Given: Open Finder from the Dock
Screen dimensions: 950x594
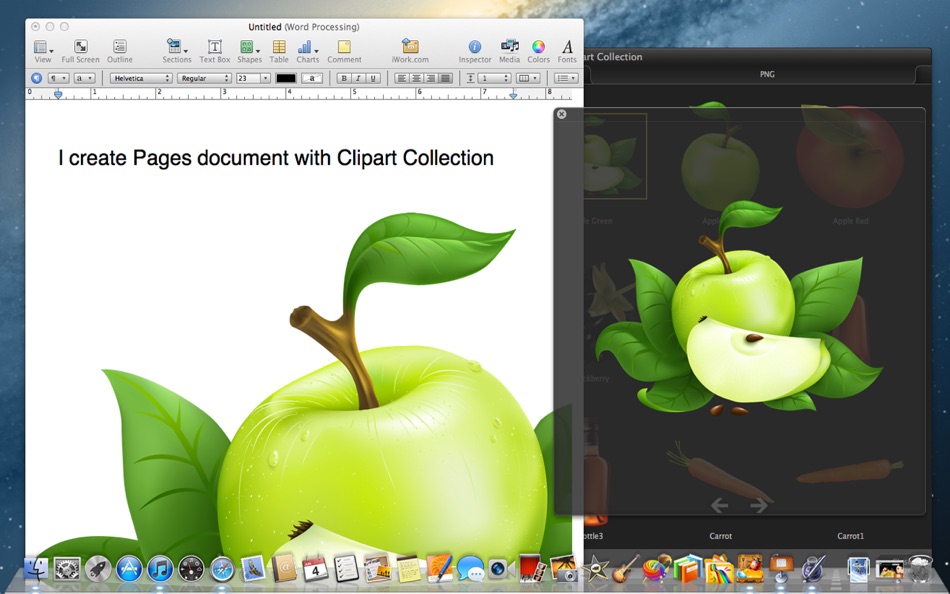Looking at the screenshot, I should coord(36,569).
